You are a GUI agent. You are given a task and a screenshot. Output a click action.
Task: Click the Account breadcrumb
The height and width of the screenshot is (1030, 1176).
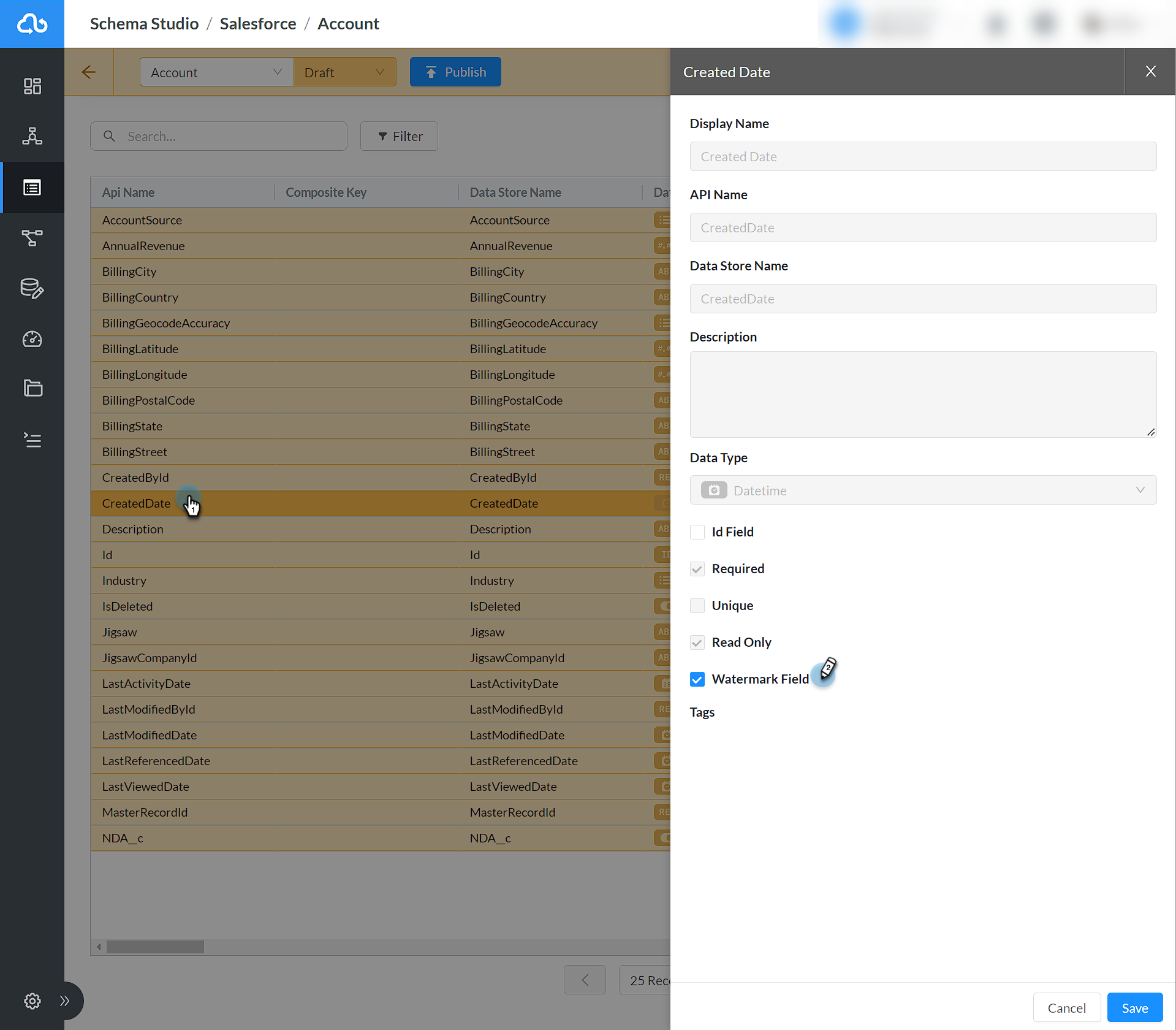pos(348,24)
